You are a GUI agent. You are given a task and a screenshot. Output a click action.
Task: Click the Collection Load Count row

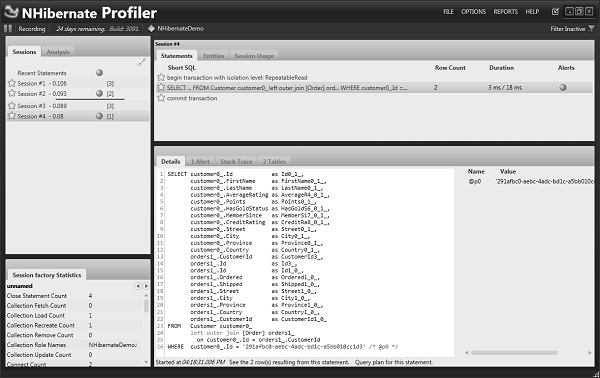(x=75, y=315)
